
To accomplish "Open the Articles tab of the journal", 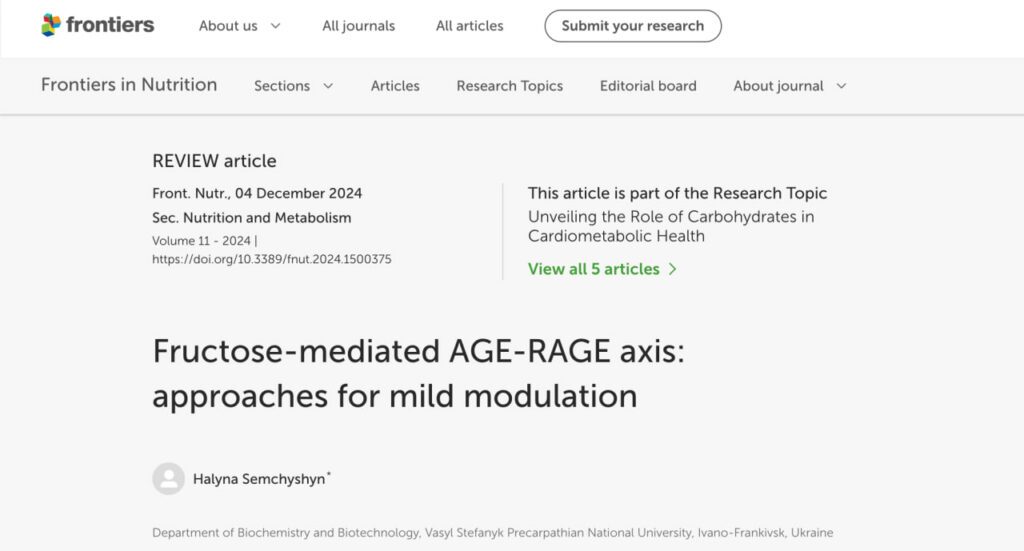I will (395, 86).
